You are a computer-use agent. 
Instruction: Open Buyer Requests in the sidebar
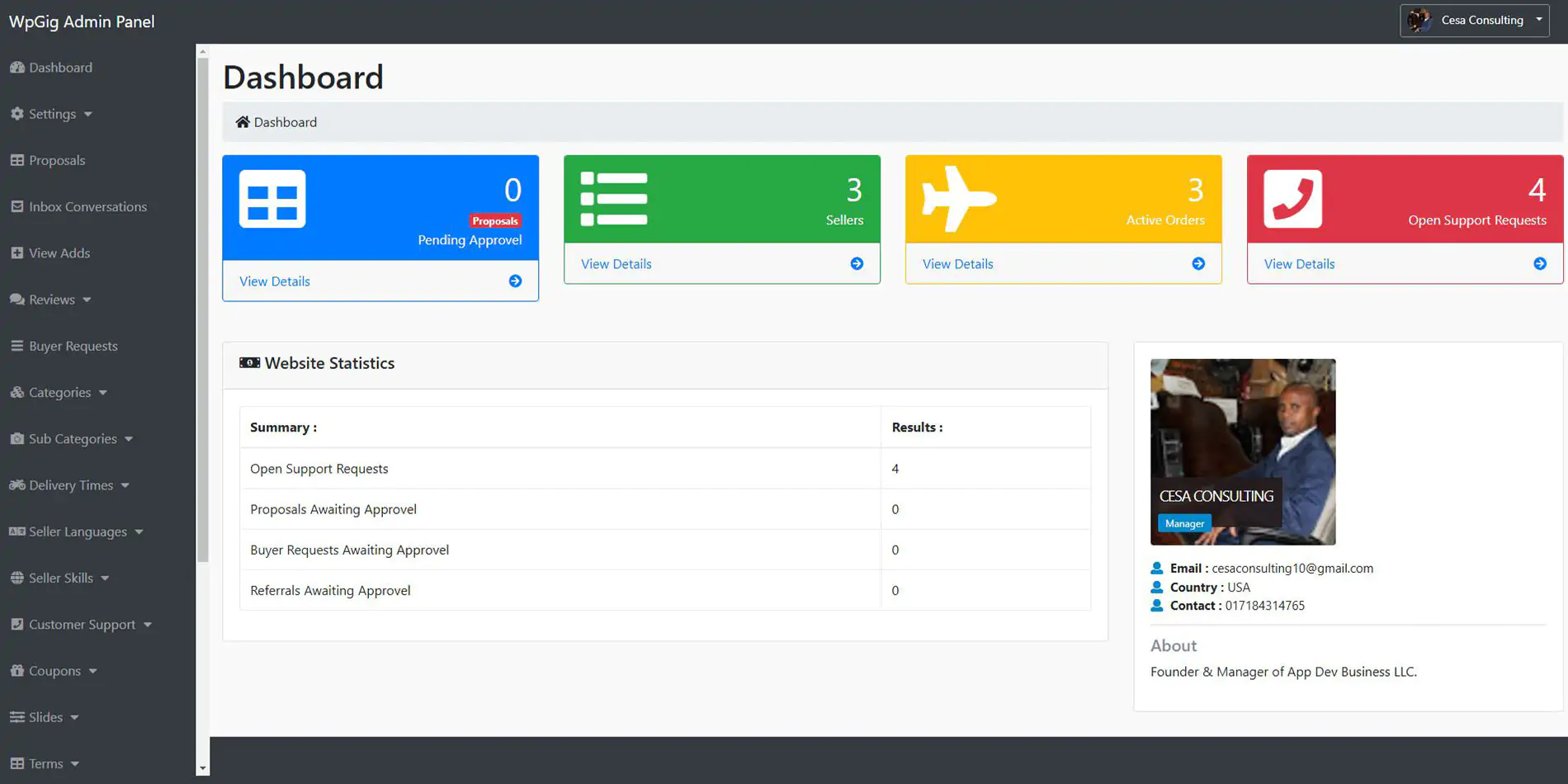click(x=73, y=346)
